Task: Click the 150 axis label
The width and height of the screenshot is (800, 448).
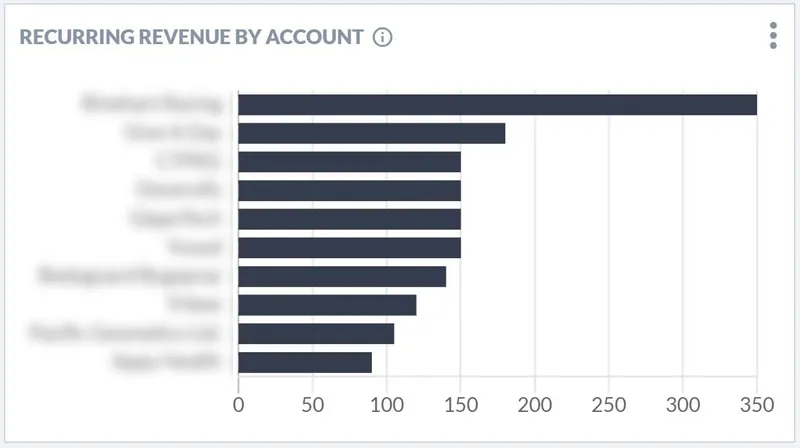Action: (x=461, y=405)
